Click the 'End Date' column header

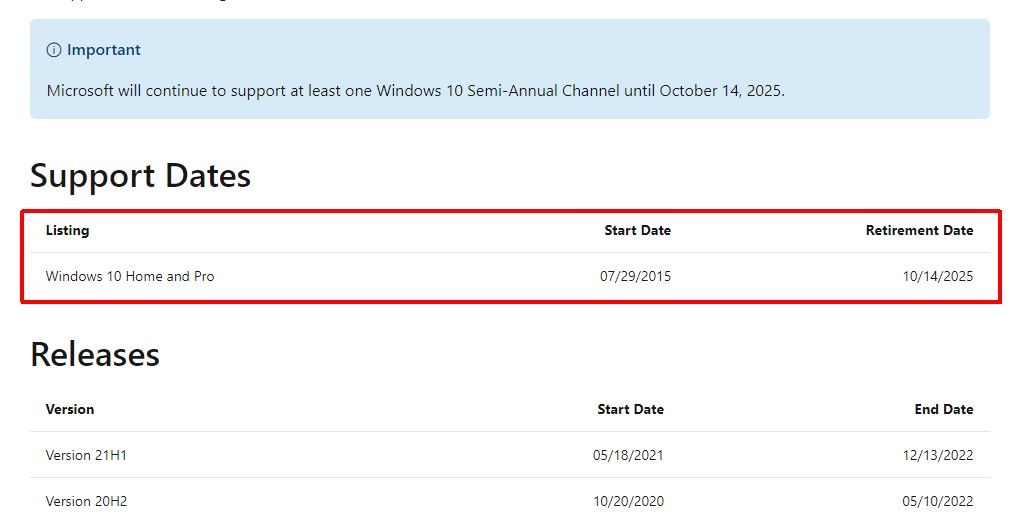pos(944,409)
